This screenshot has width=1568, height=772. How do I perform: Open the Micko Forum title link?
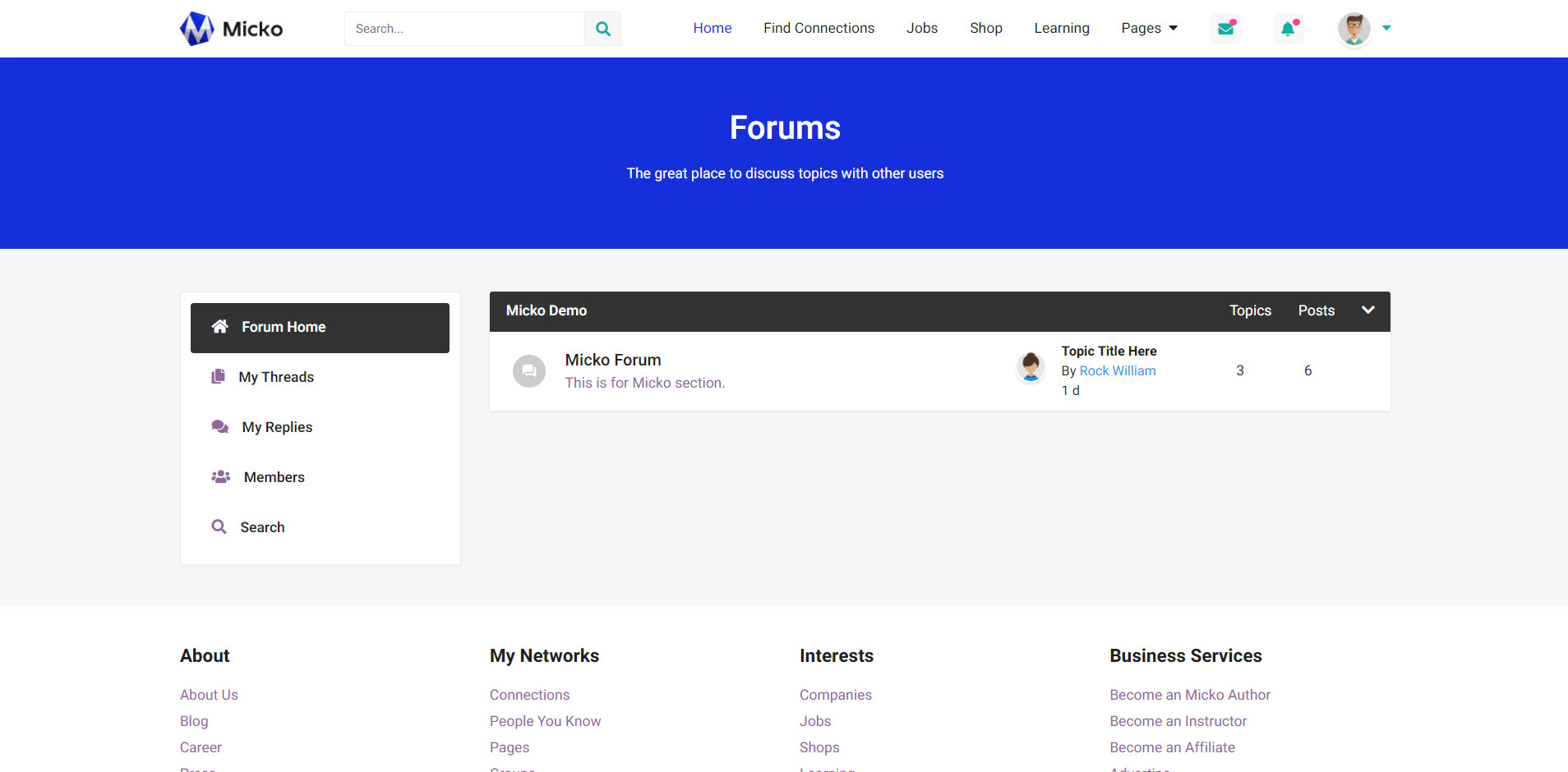pos(613,360)
